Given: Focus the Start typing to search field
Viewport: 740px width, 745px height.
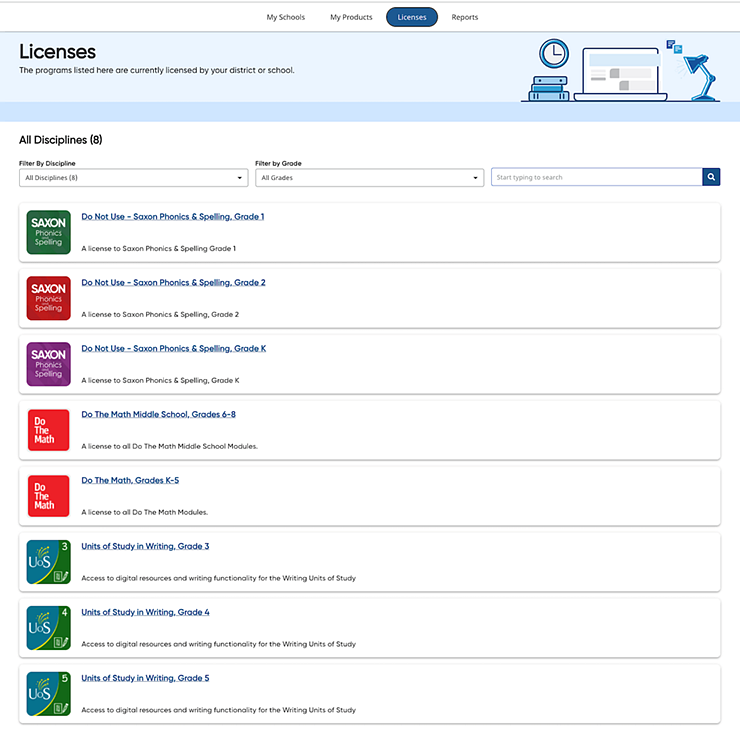Looking at the screenshot, I should pyautogui.click(x=596, y=177).
